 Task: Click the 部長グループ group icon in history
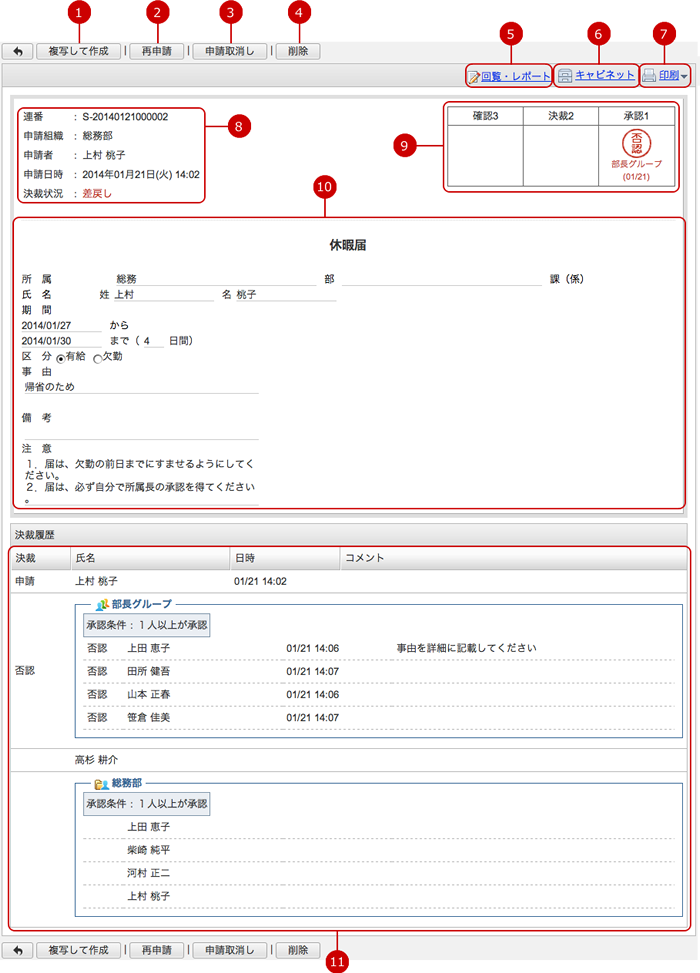102,604
